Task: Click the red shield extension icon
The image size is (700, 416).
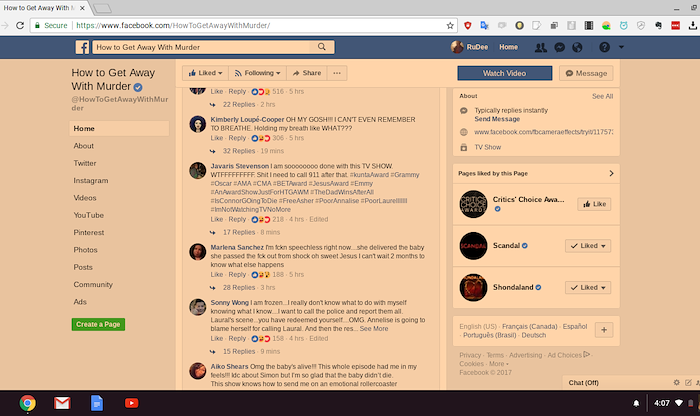Action: (467, 25)
